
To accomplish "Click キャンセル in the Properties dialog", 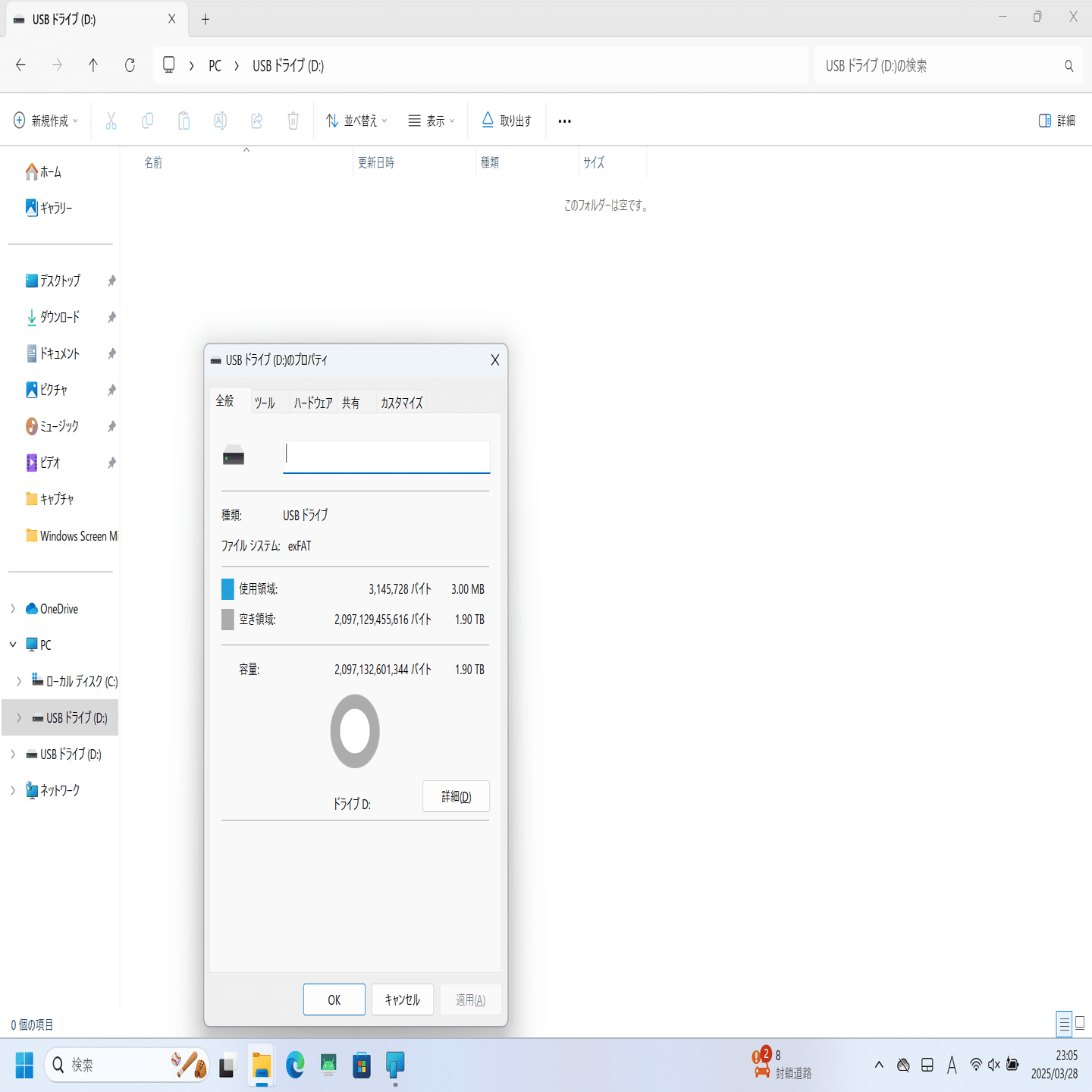I will tap(403, 999).
